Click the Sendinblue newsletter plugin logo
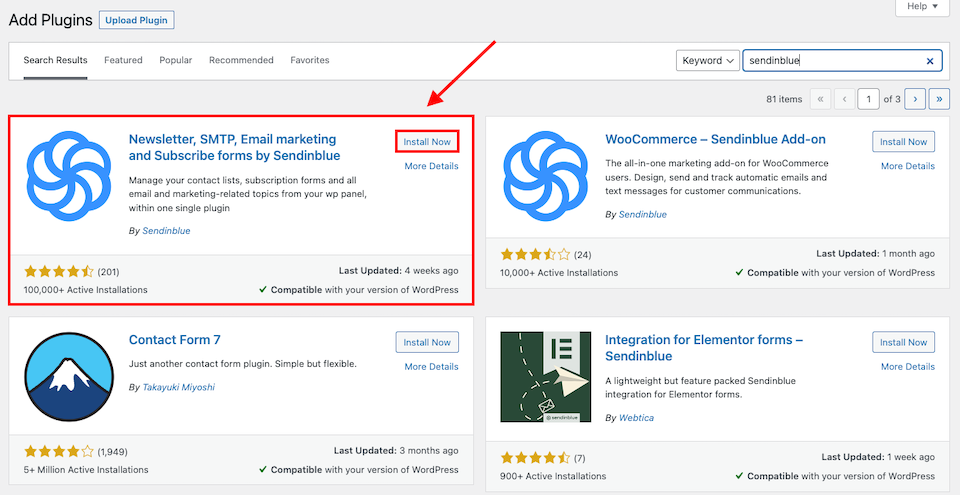 point(69,176)
